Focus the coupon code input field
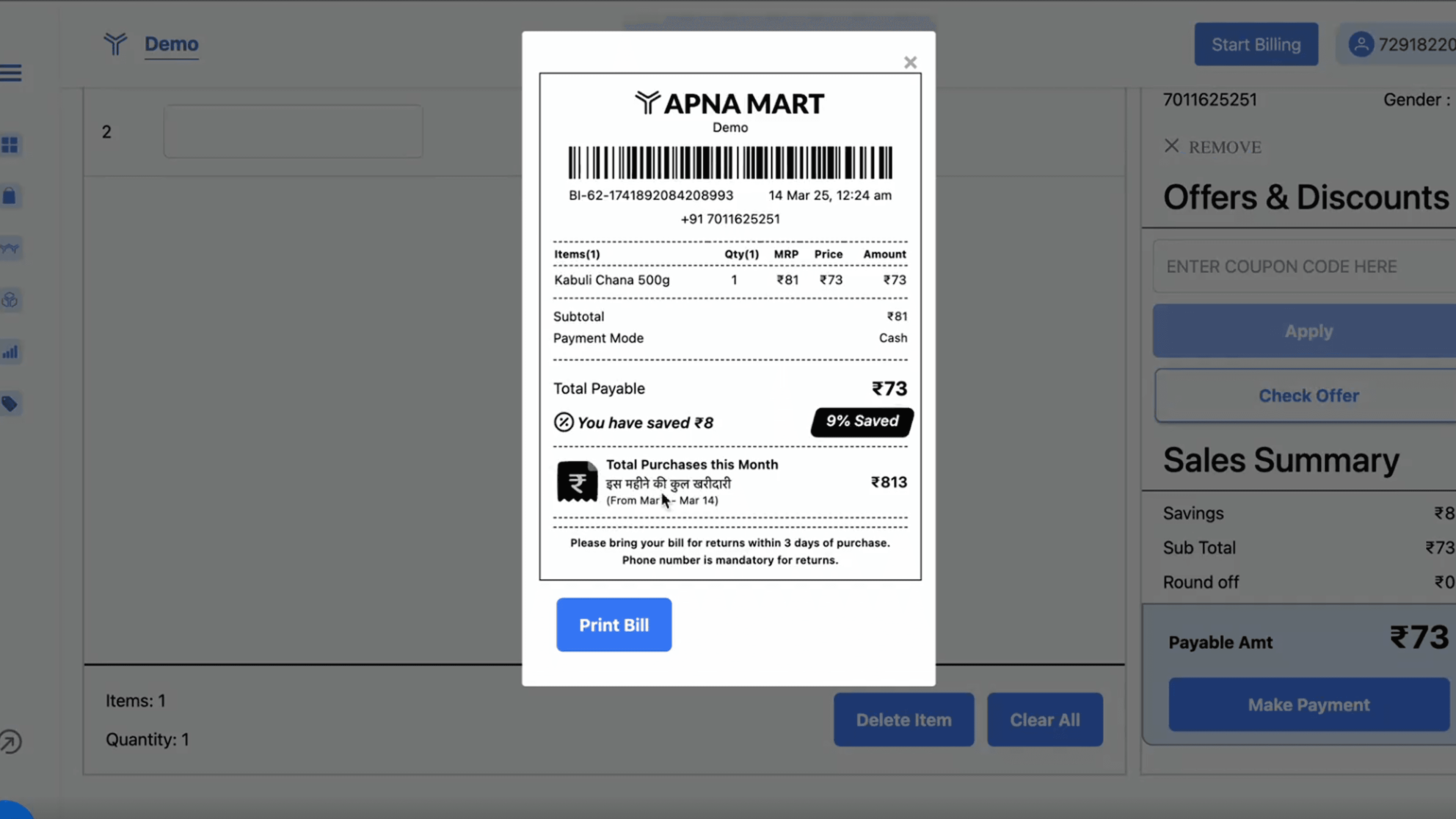Viewport: 1456px width, 819px height. (x=1300, y=266)
